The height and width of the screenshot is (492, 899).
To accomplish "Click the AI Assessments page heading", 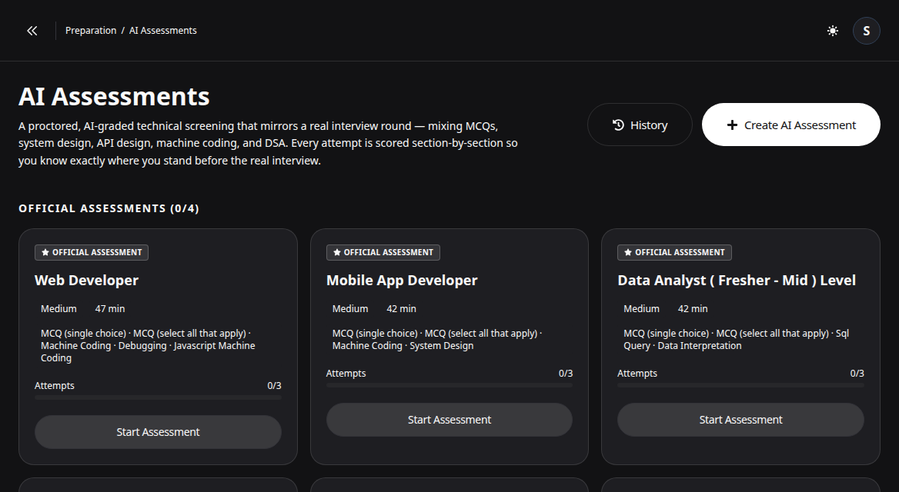I will click(114, 96).
